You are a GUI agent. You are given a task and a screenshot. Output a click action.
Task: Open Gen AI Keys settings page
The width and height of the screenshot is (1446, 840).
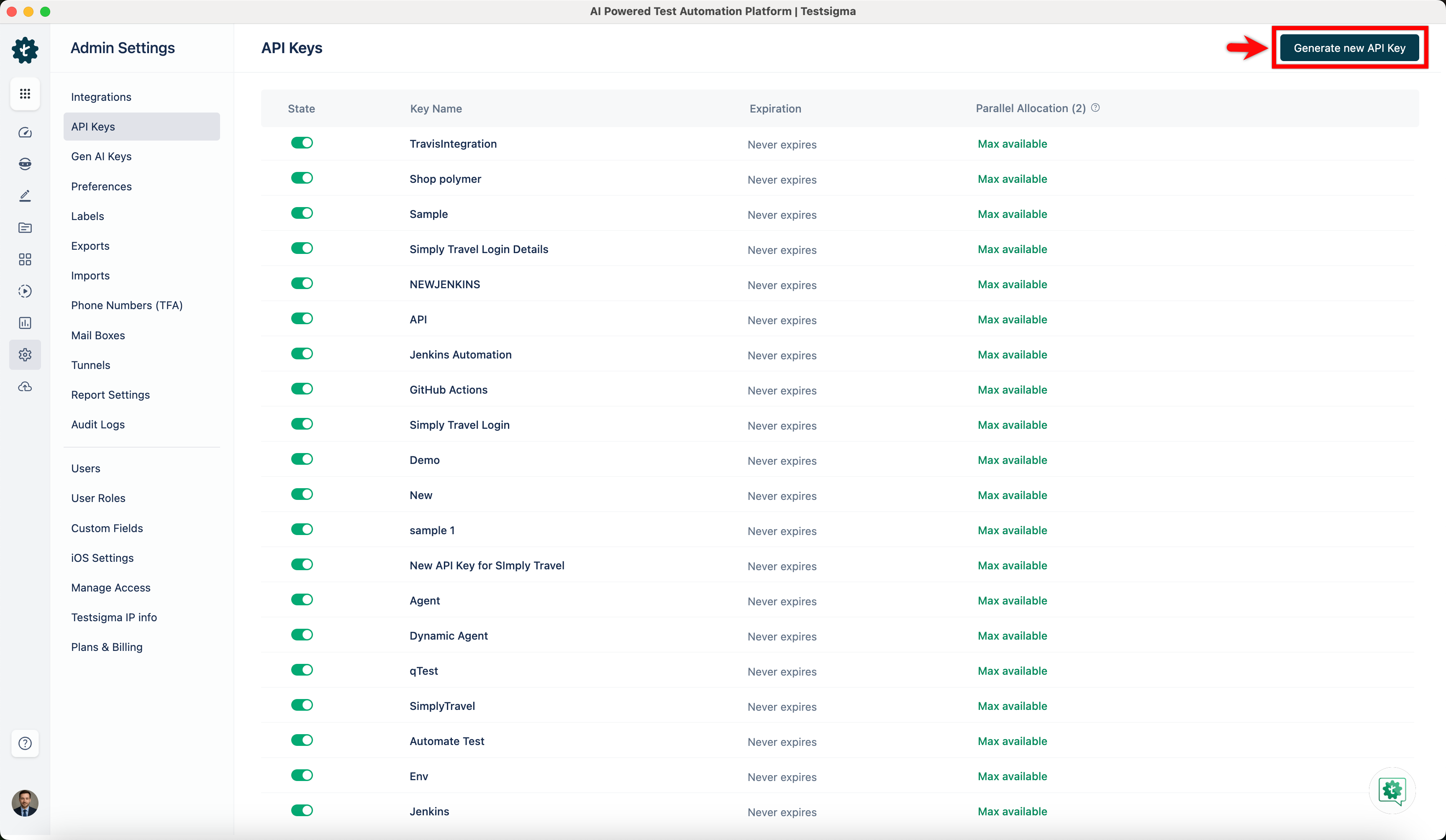(102, 156)
